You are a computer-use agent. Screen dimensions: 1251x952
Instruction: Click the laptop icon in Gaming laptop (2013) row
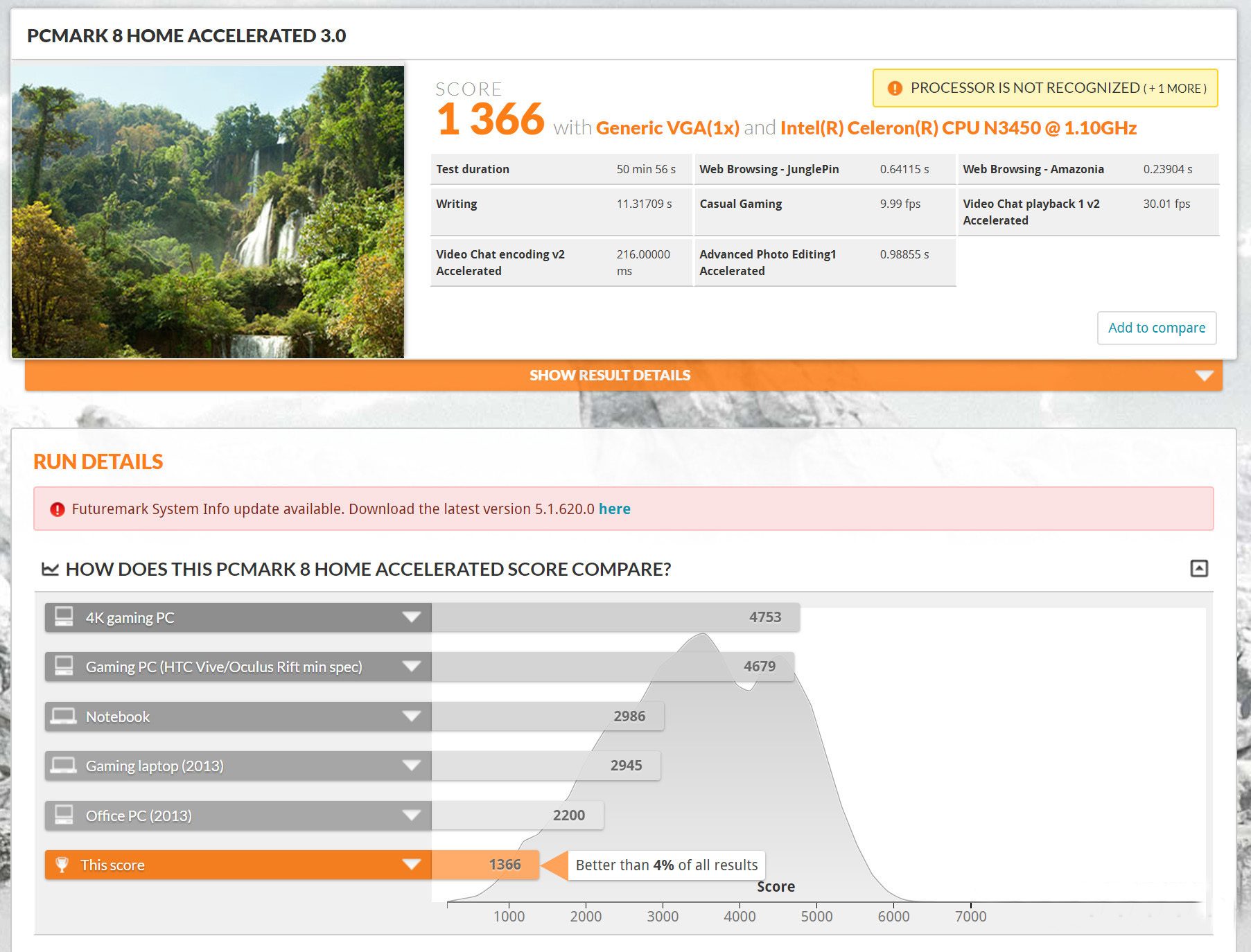point(64,765)
